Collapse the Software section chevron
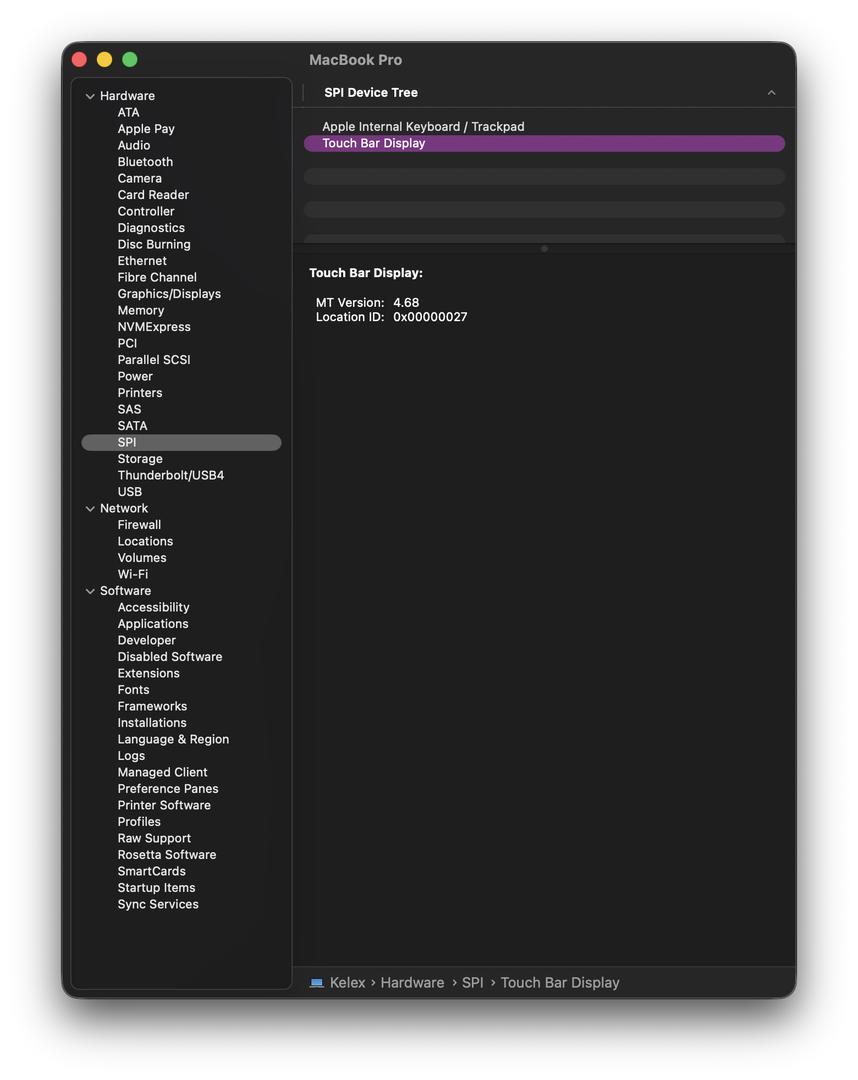858x1080 pixels. click(x=90, y=592)
